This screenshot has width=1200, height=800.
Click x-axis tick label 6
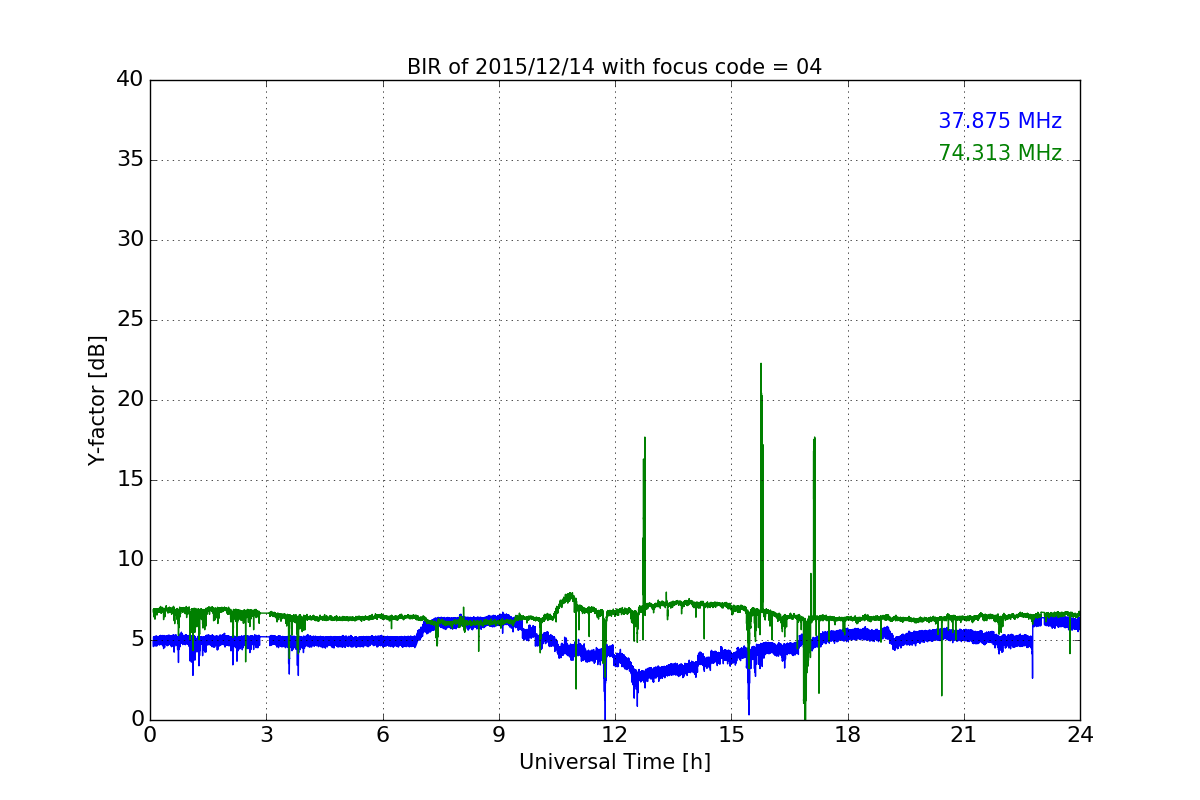point(382,735)
